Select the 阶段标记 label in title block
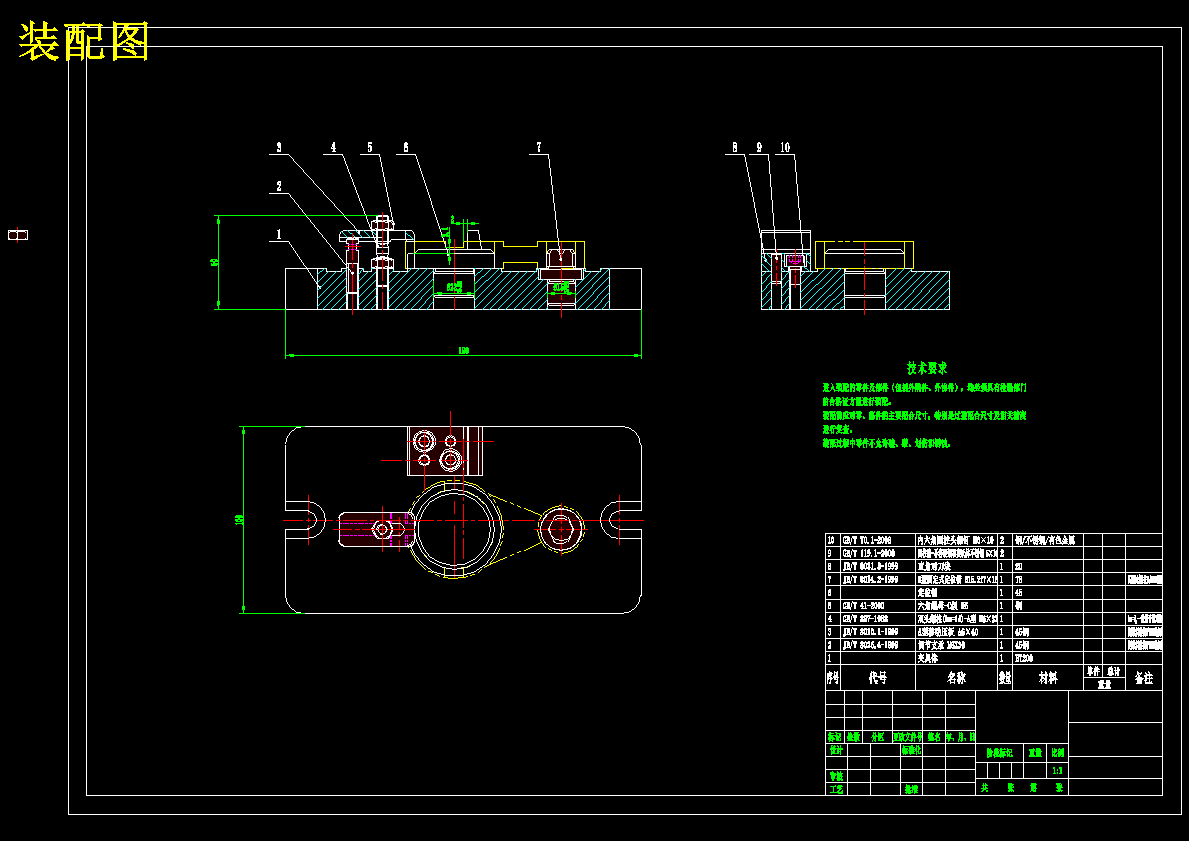 tap(999, 753)
